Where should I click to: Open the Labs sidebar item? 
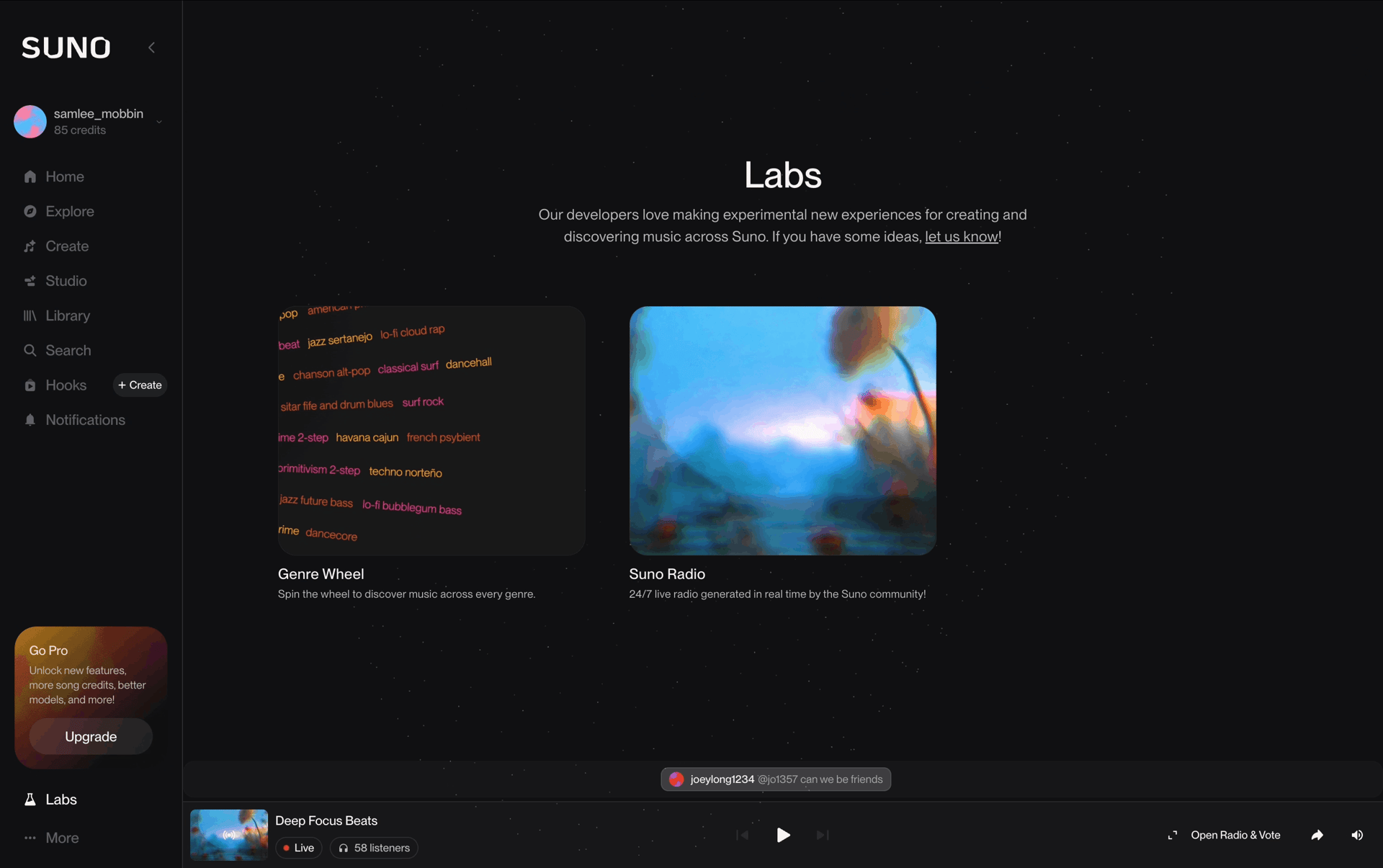pyautogui.click(x=61, y=800)
